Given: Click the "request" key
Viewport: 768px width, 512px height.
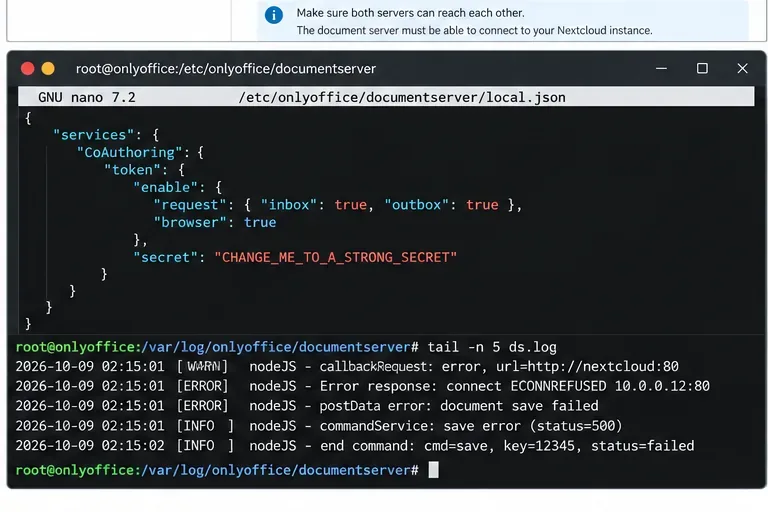Looking at the screenshot, I should tap(190, 205).
